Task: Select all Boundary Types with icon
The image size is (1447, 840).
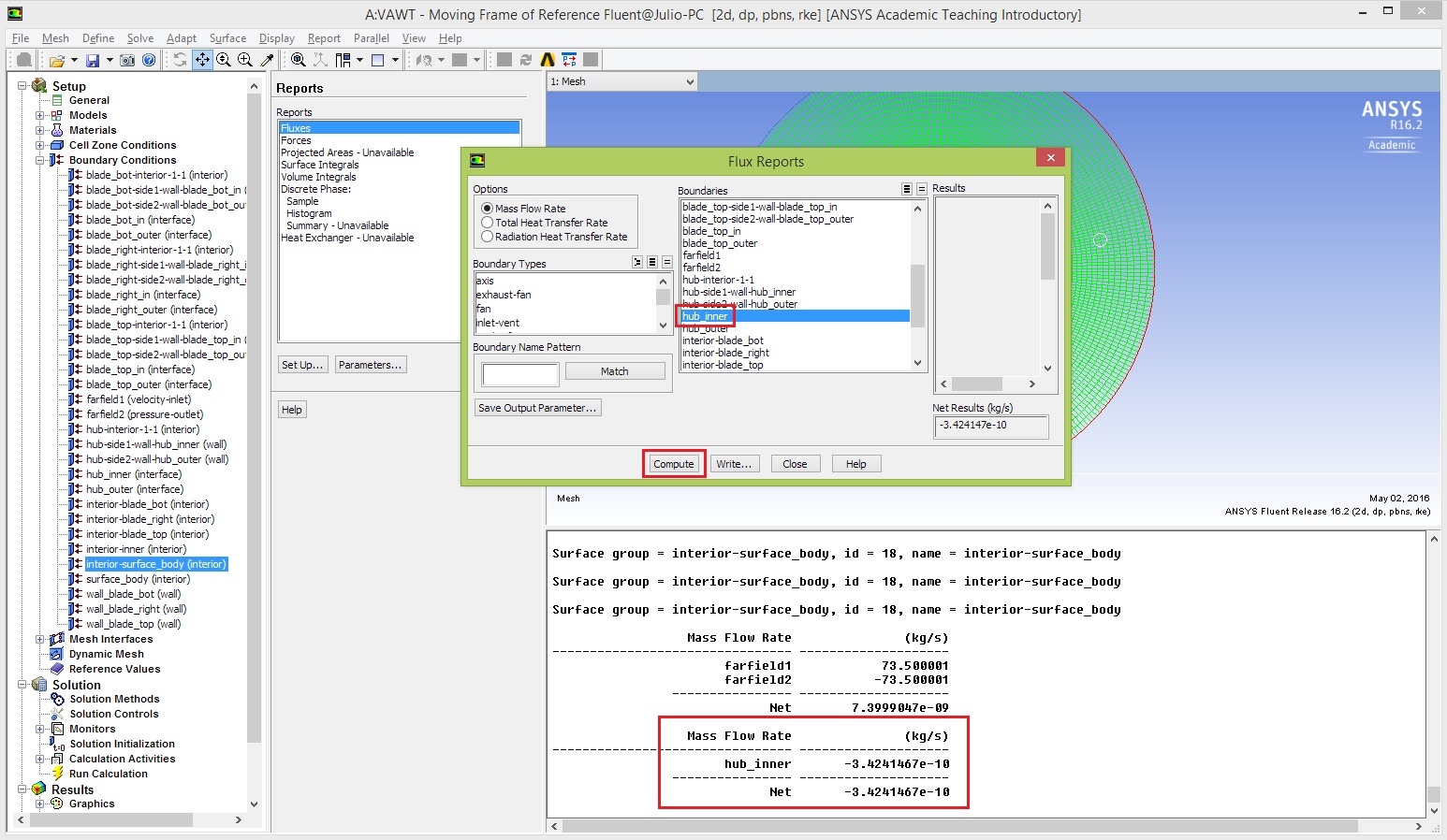Action: [652, 263]
